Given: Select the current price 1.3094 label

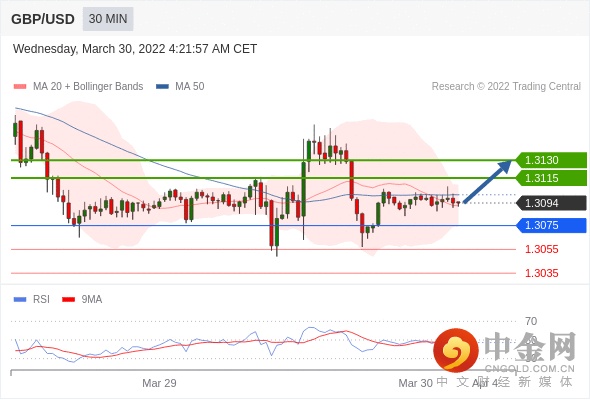Looking at the screenshot, I should pyautogui.click(x=551, y=203).
